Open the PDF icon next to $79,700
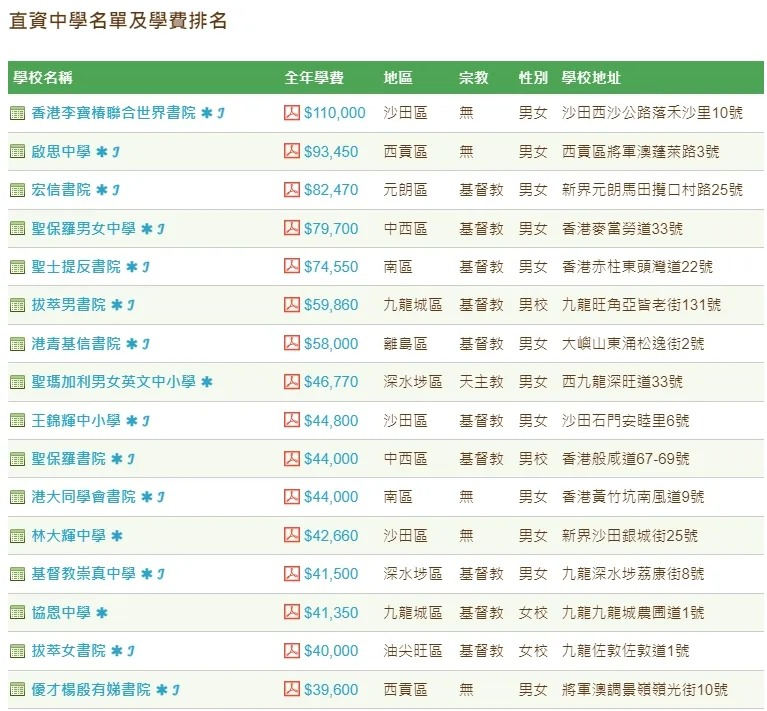This screenshot has height=711, width=767. (292, 227)
